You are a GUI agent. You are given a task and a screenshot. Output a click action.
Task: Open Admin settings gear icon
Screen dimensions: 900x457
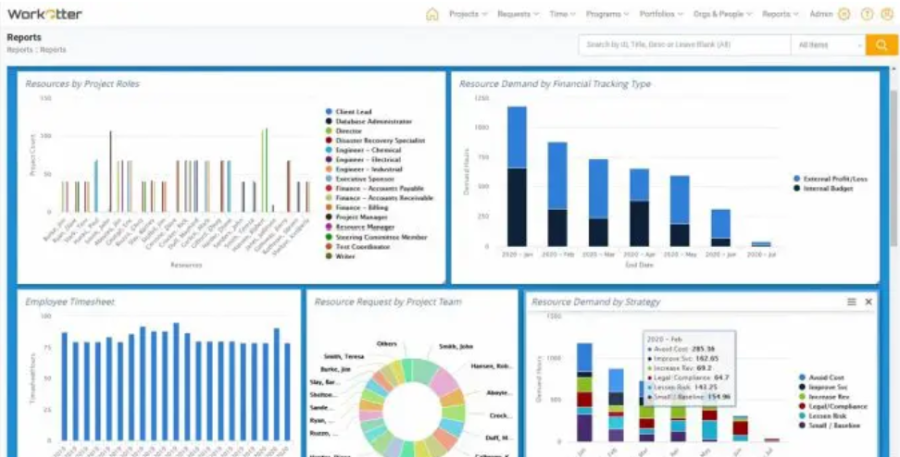click(x=844, y=14)
